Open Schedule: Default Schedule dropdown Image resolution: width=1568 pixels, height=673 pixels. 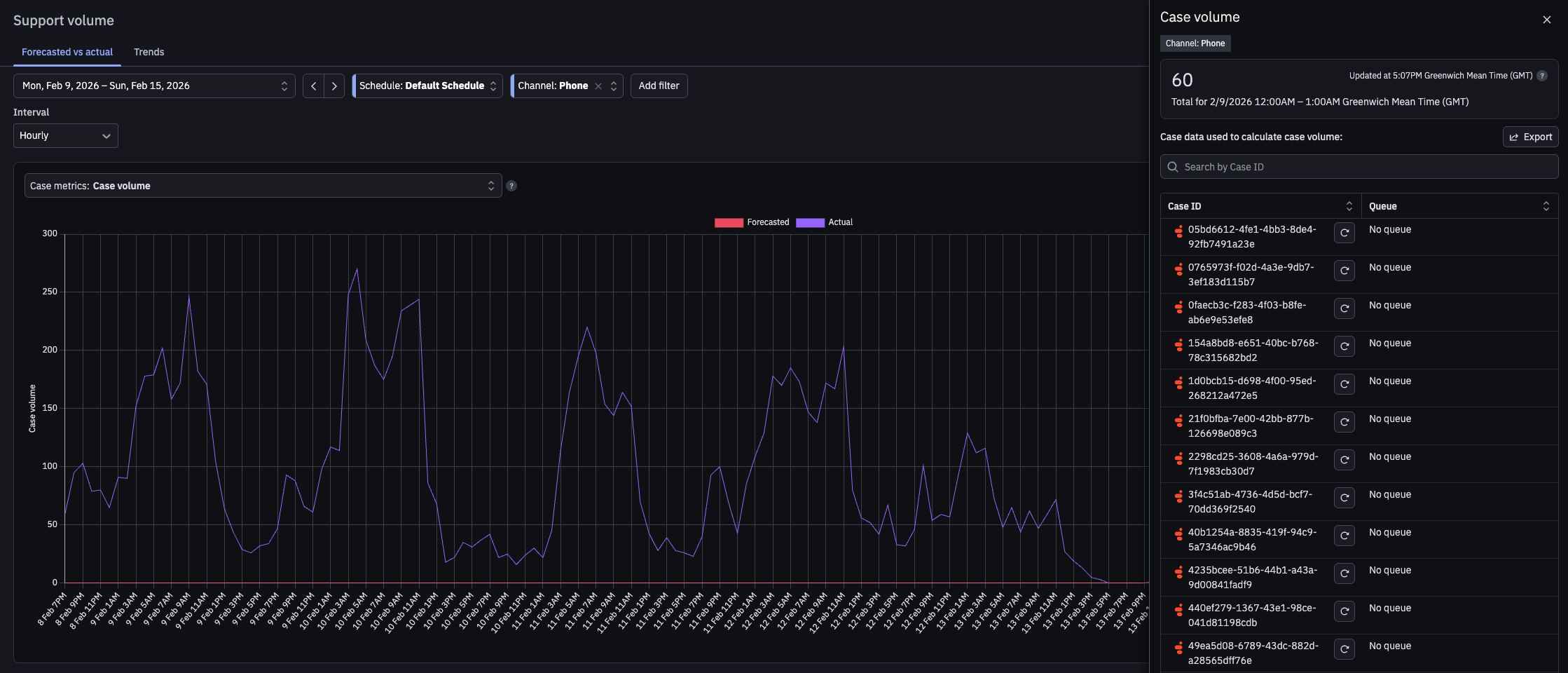(x=427, y=86)
